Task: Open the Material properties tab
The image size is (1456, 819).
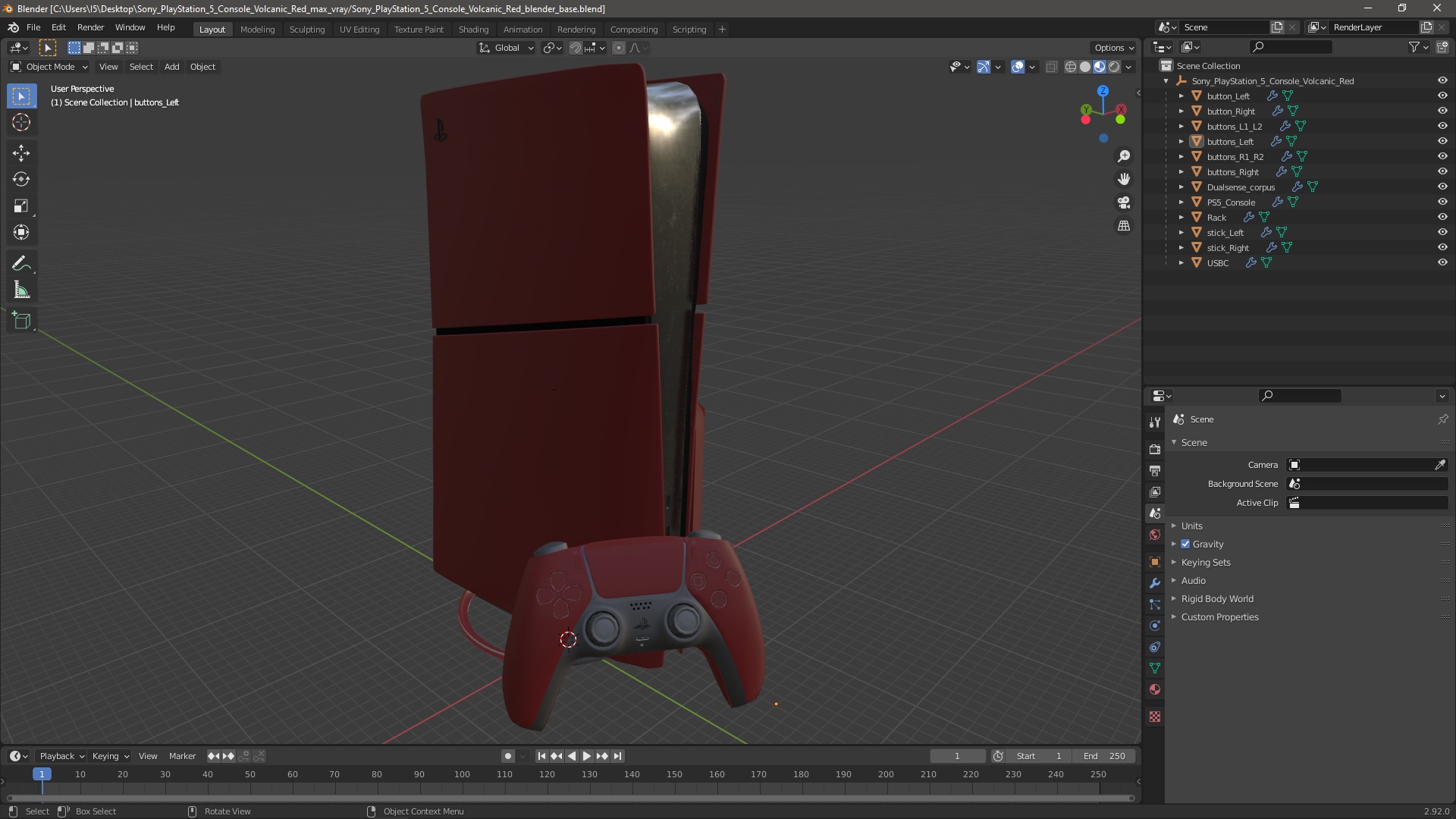Action: (1155, 689)
